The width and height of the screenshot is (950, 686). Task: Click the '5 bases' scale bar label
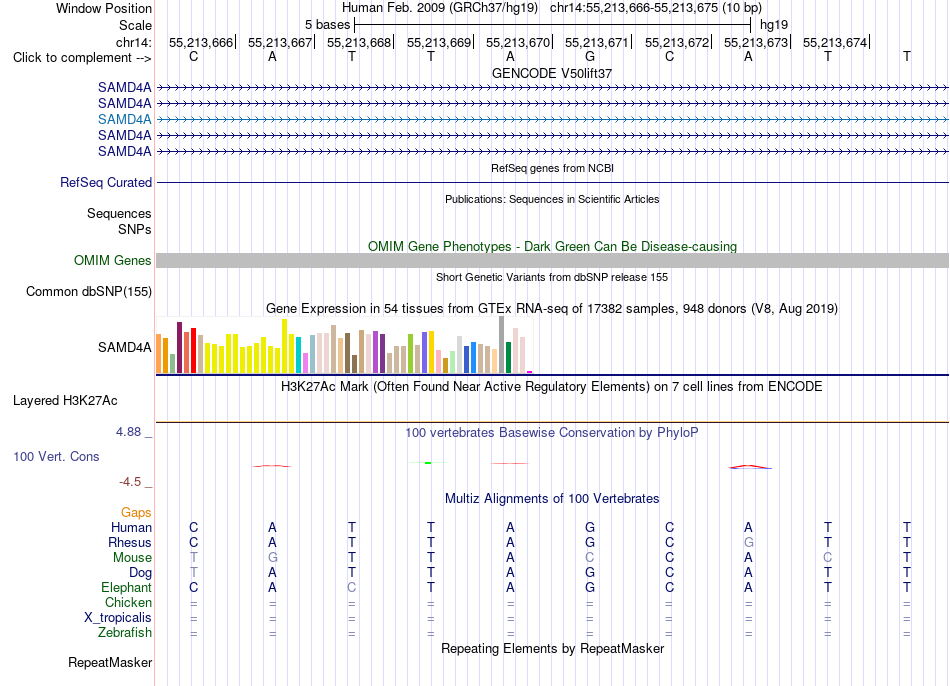click(x=327, y=25)
